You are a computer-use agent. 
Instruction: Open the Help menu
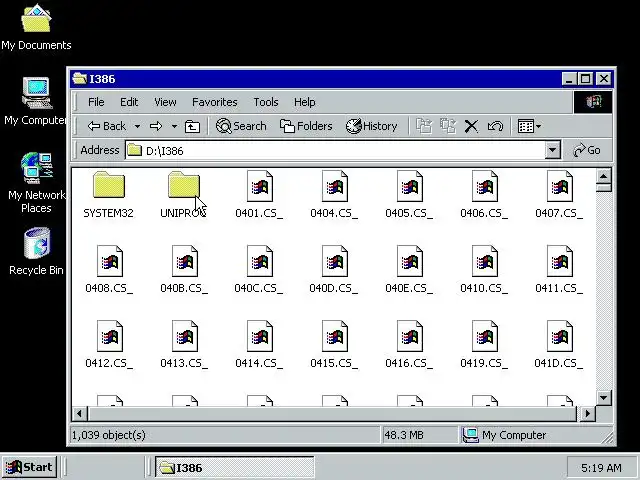click(x=304, y=102)
